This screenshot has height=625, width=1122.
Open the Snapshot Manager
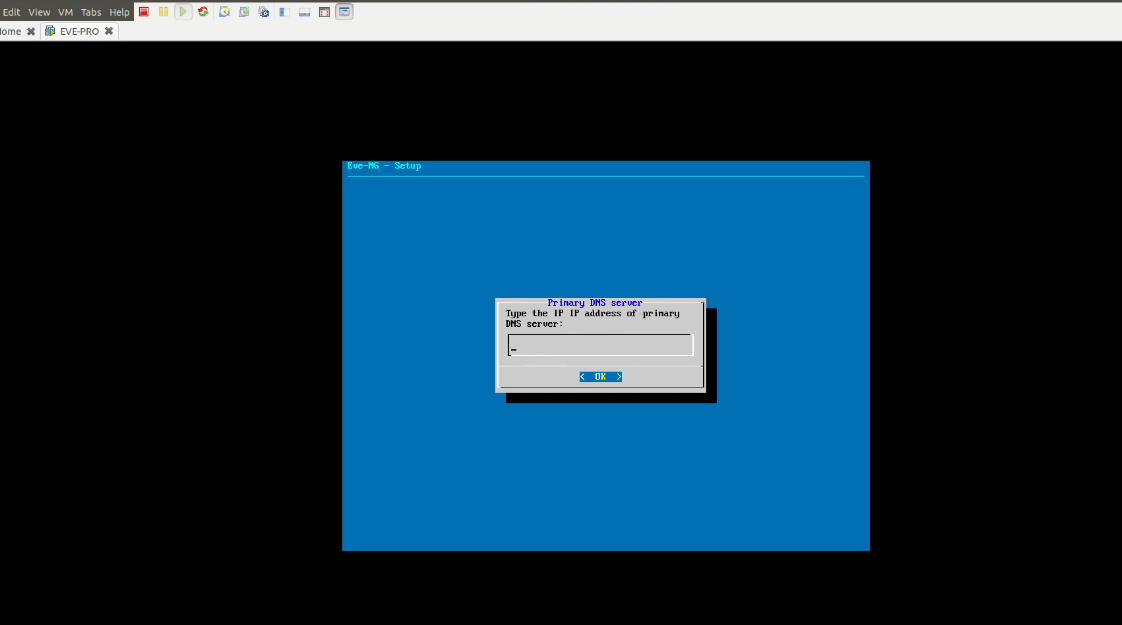point(263,11)
